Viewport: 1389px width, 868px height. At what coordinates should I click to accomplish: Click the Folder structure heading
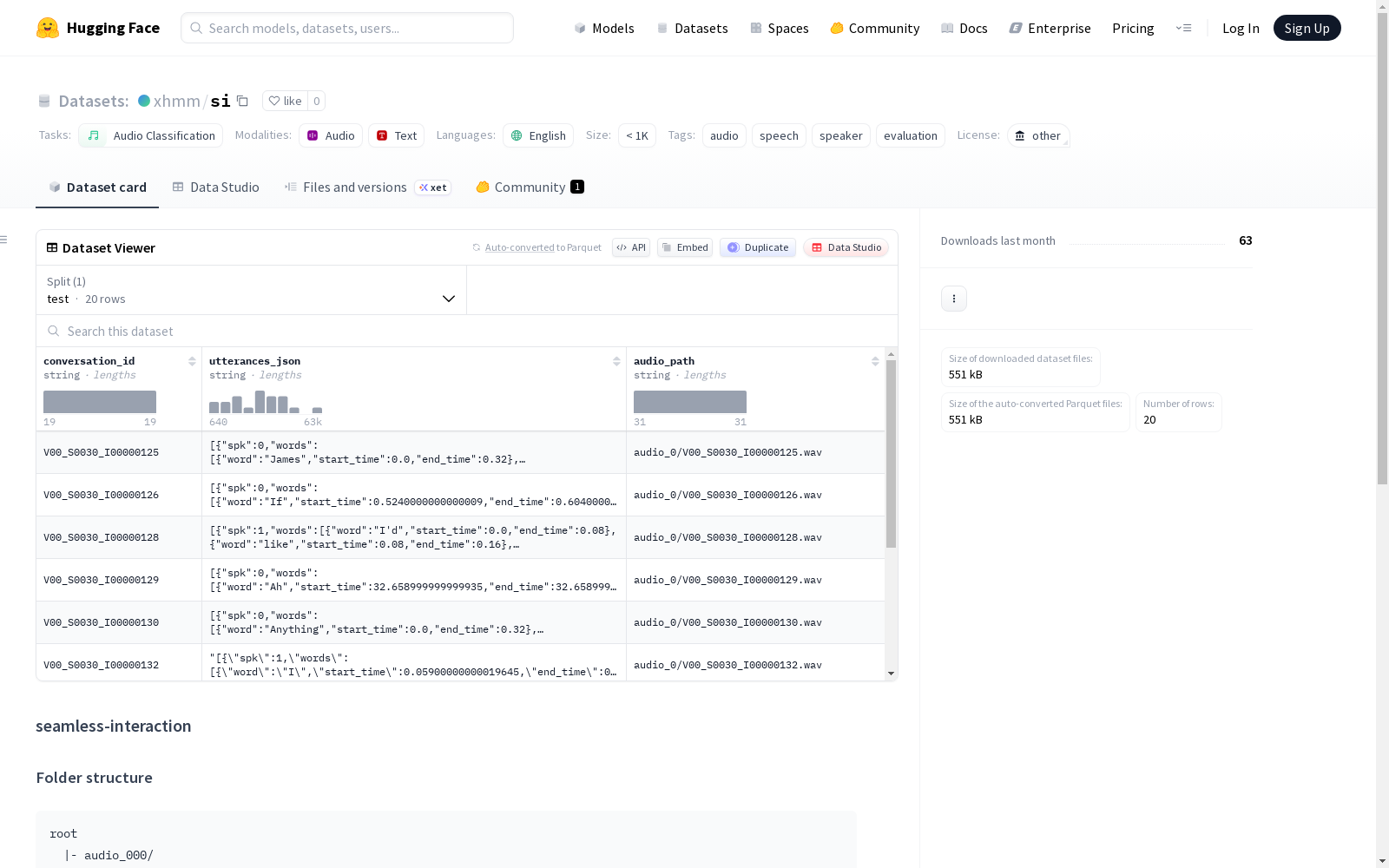(95, 778)
